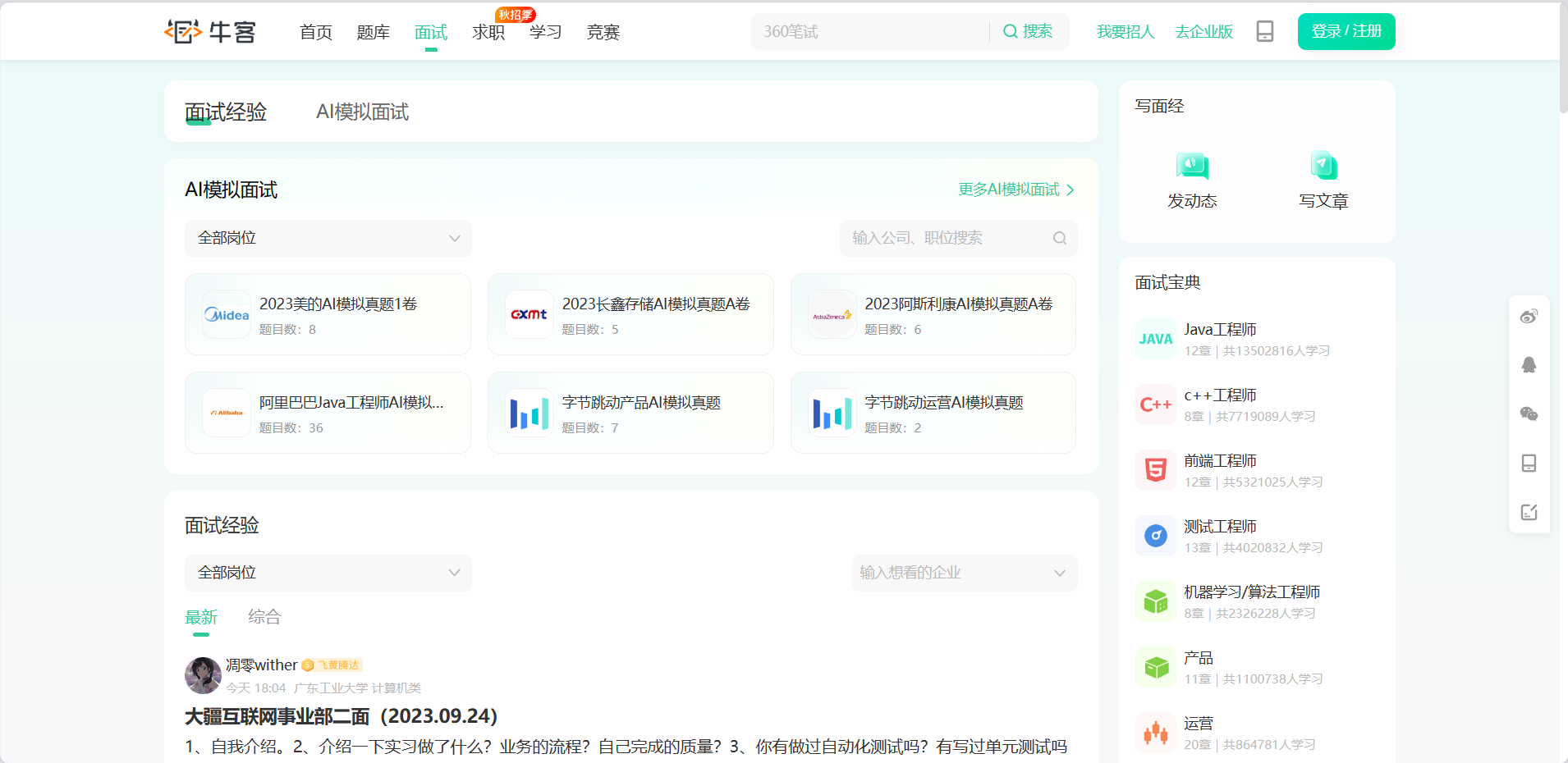Open 字节跳动产品AI模拟真题

point(641,403)
